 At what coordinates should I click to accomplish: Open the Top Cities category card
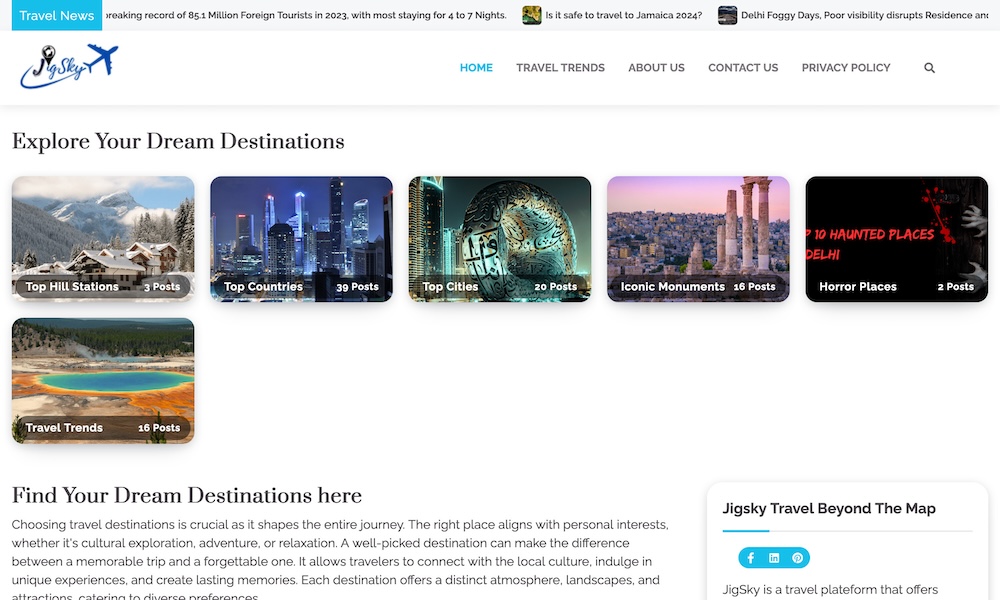point(500,239)
